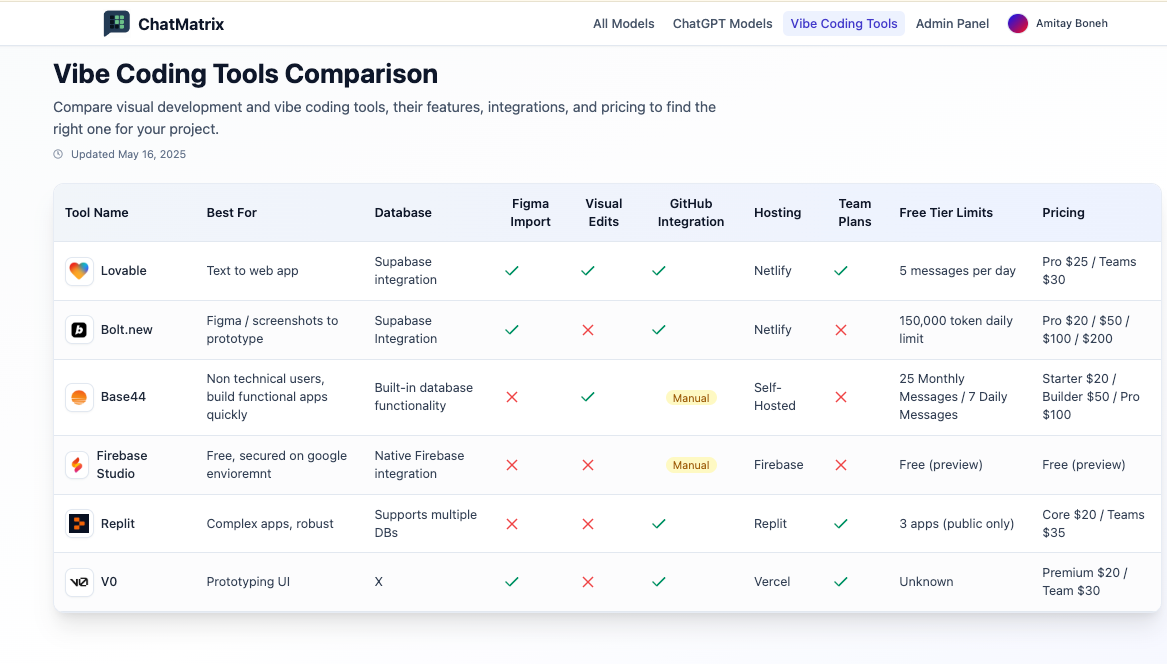Click the Base44 orange logo
Screen dimensions: 1167x664
(79, 397)
